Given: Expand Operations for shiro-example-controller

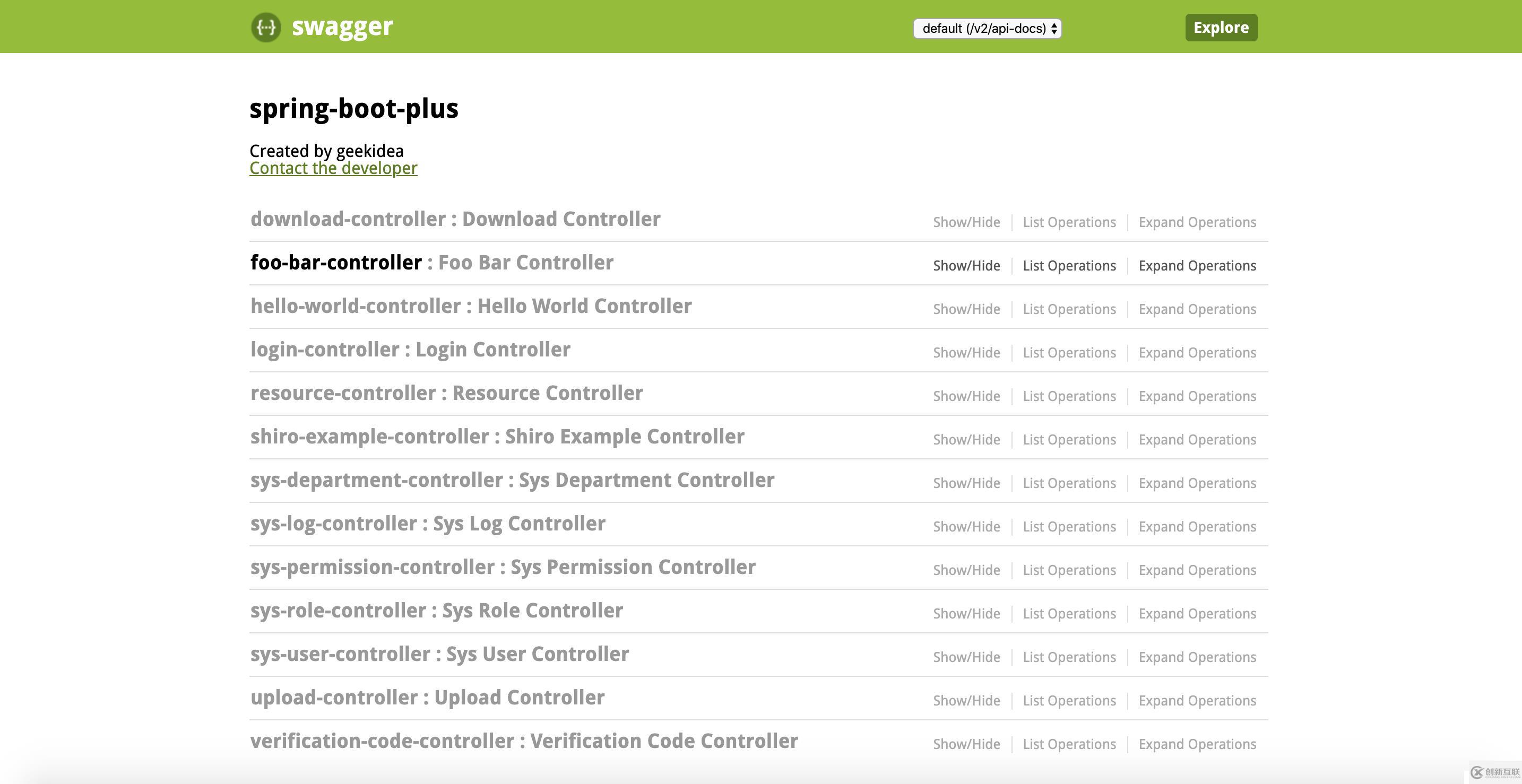Looking at the screenshot, I should 1197,440.
